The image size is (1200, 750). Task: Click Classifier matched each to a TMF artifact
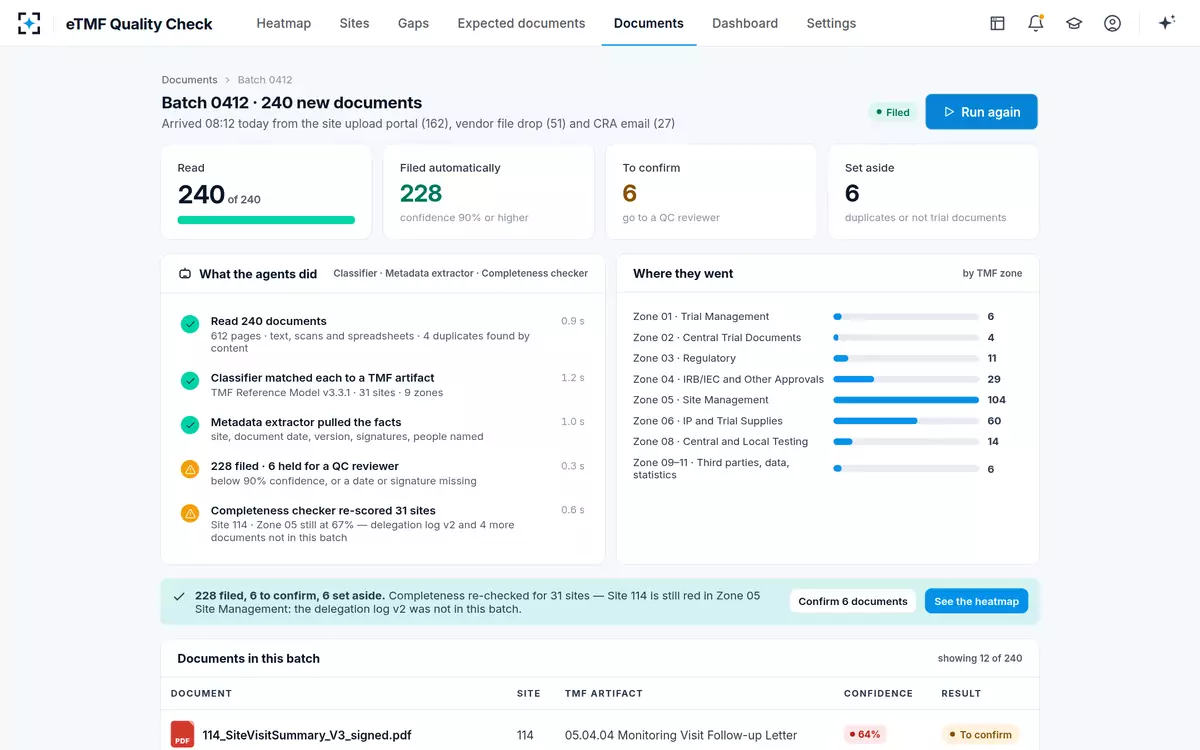click(322, 378)
